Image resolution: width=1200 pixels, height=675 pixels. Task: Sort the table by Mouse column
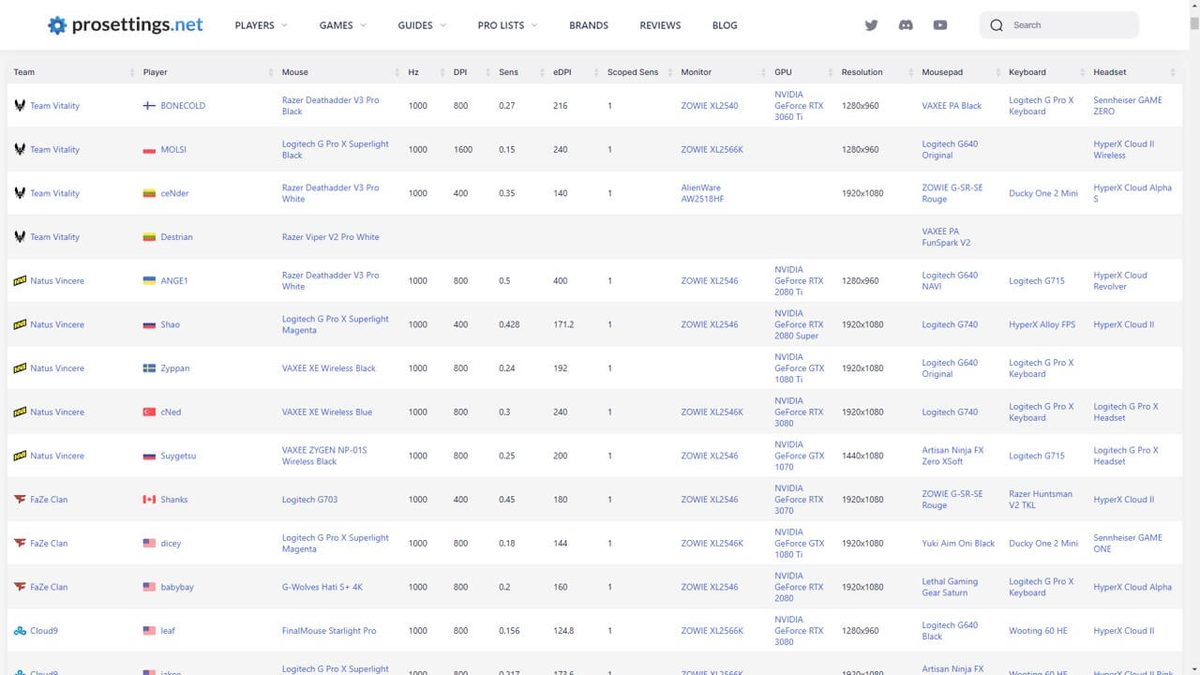click(x=338, y=72)
